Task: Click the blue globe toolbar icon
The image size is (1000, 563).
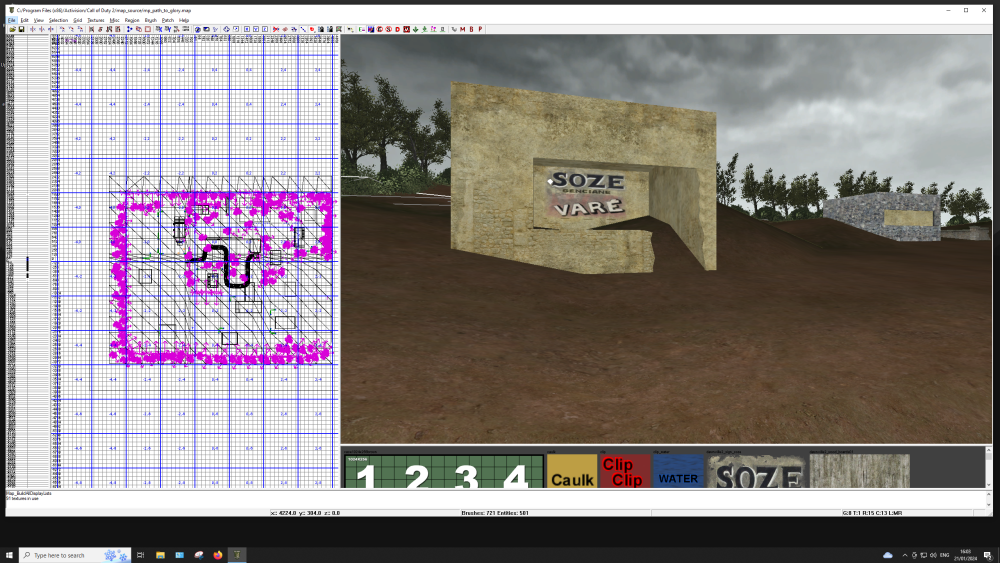Action: [x=198, y=29]
